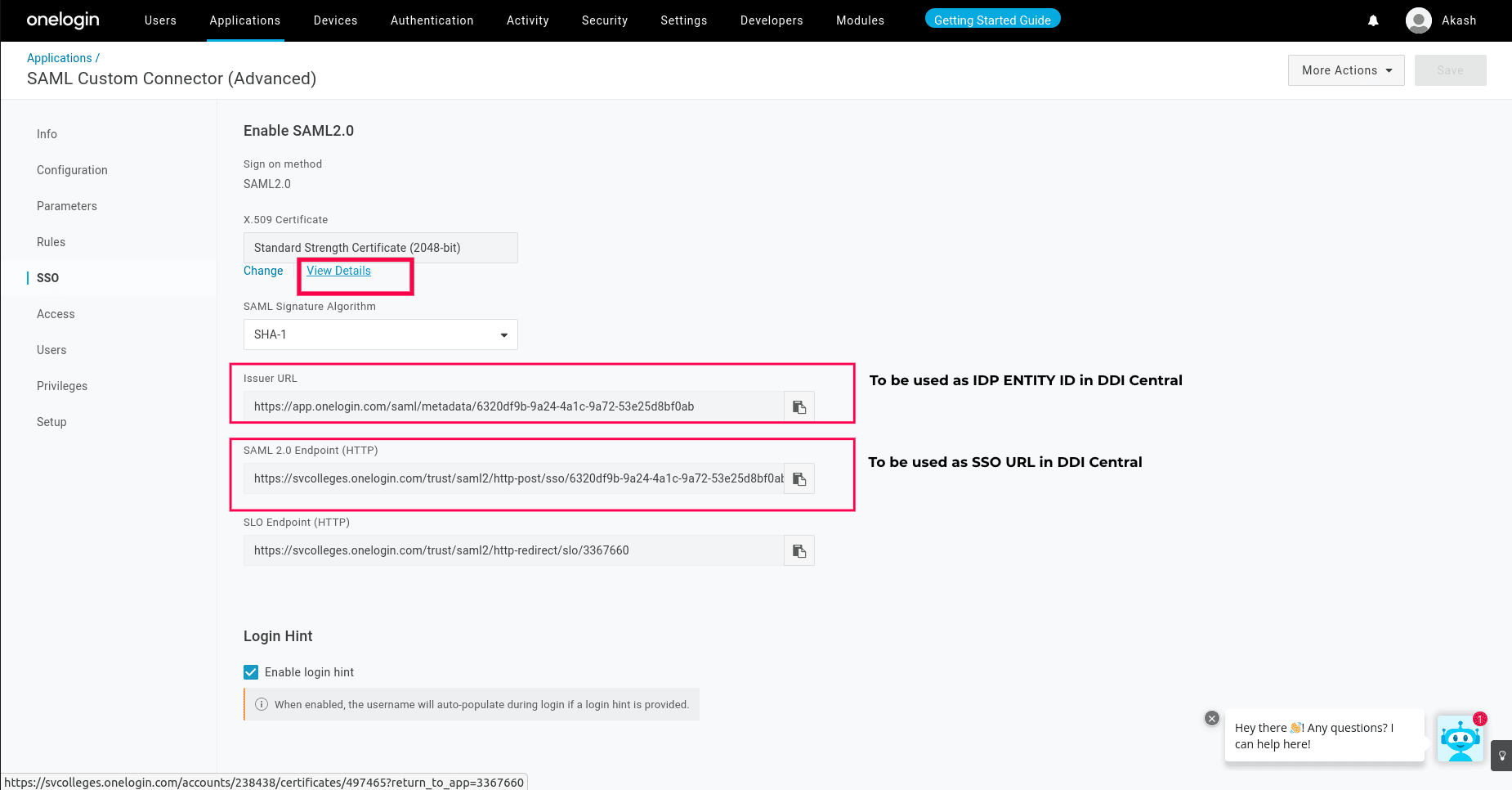
Task: Click the chat message 'Hey there' bubble
Action: (x=1324, y=736)
